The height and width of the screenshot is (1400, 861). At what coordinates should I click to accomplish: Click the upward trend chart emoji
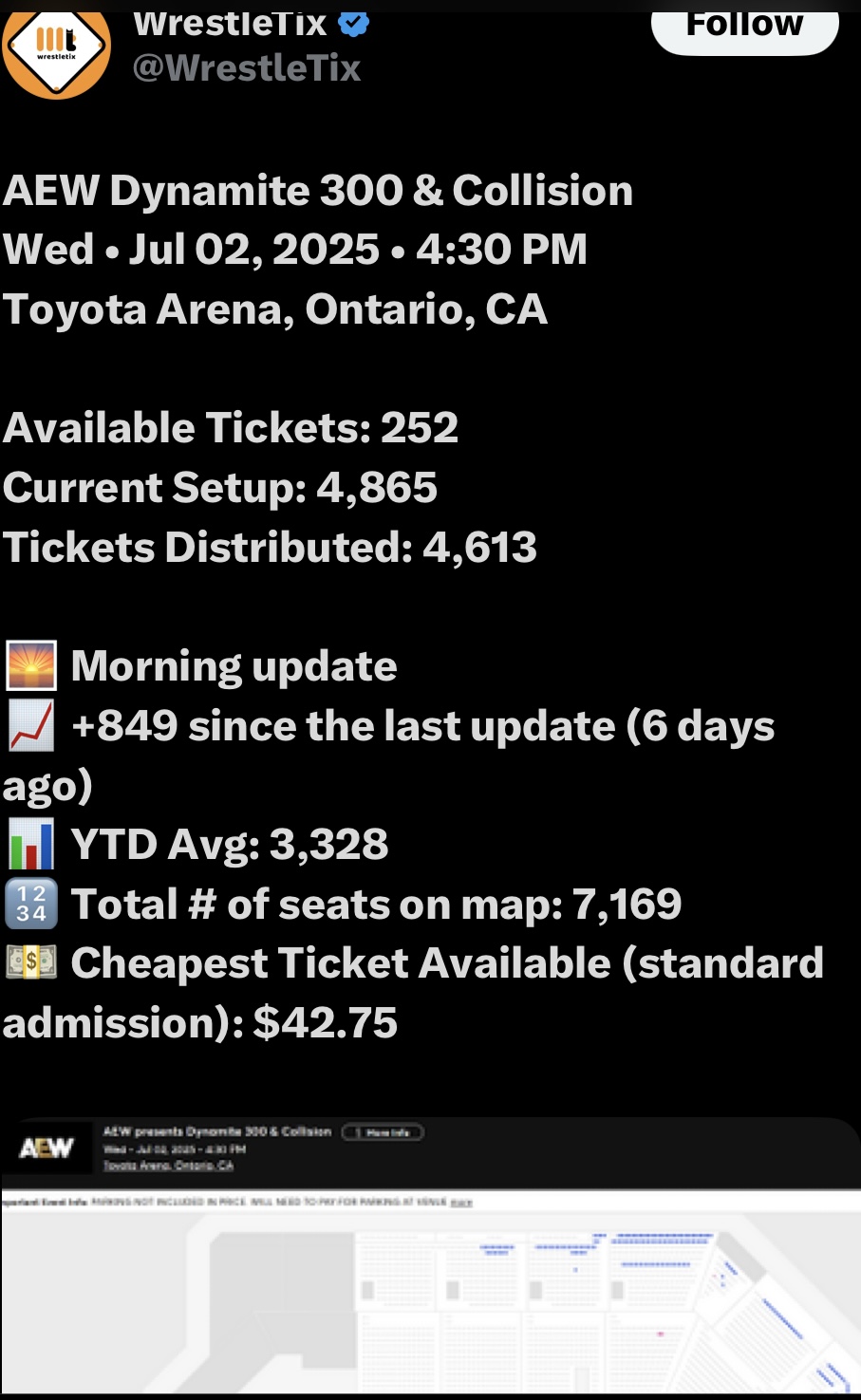click(x=31, y=726)
